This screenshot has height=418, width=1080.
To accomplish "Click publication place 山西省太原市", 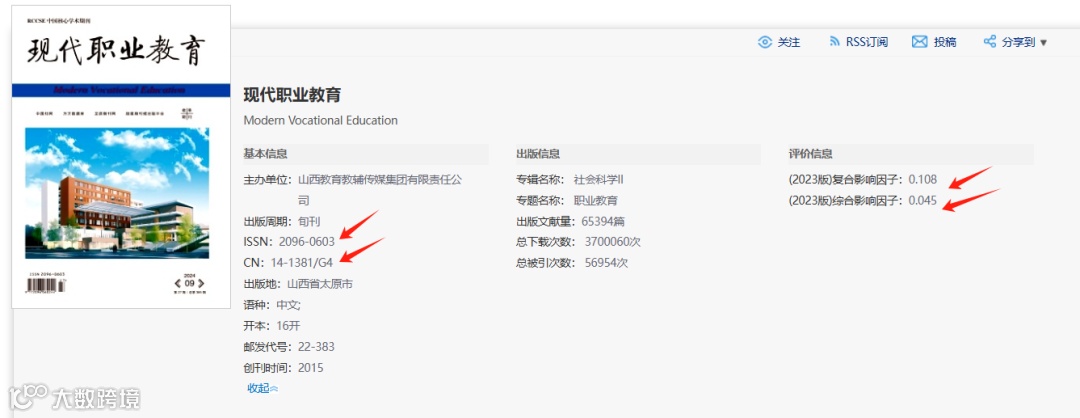I will click(x=320, y=284).
